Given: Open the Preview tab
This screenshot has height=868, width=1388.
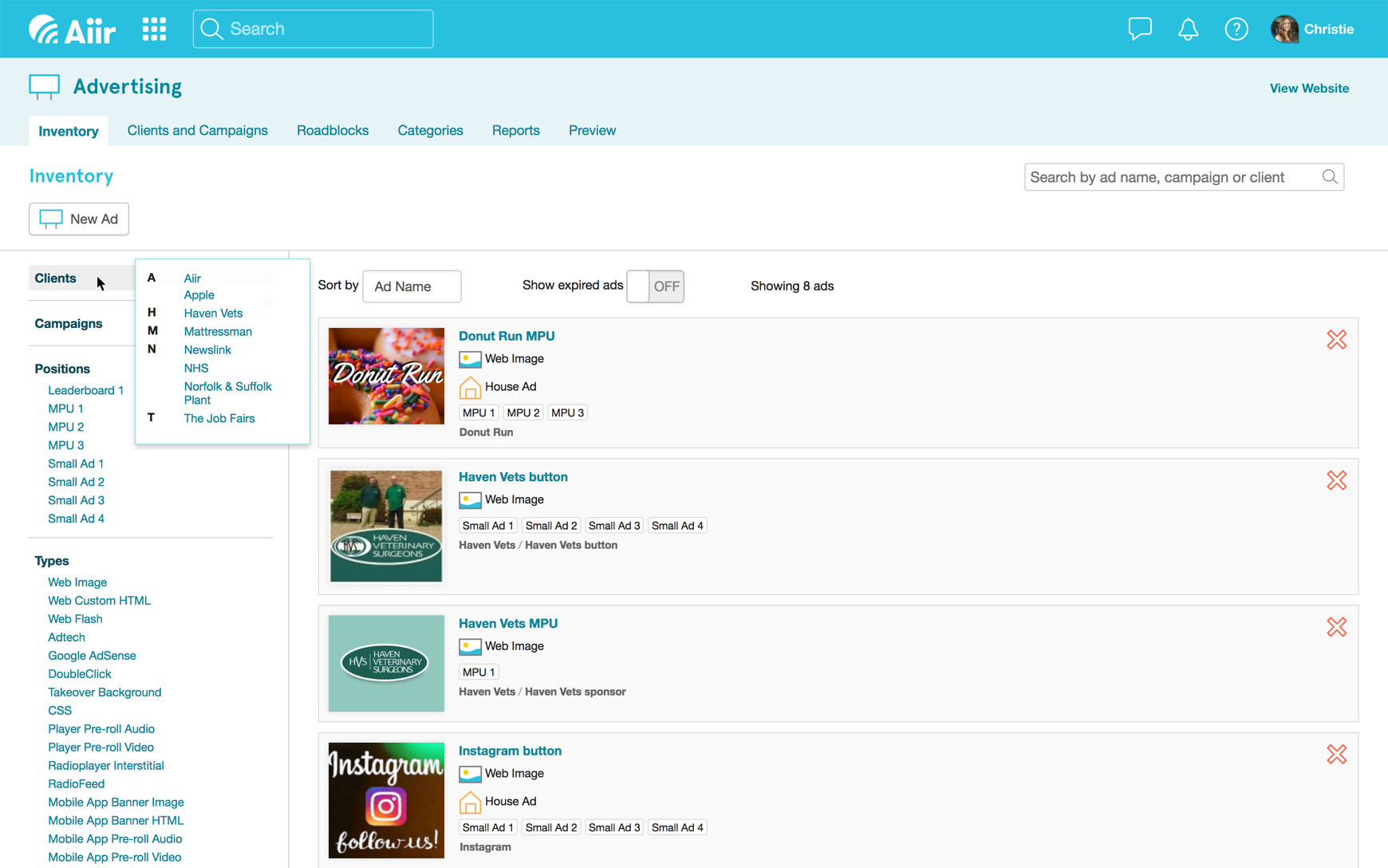Looking at the screenshot, I should [592, 131].
